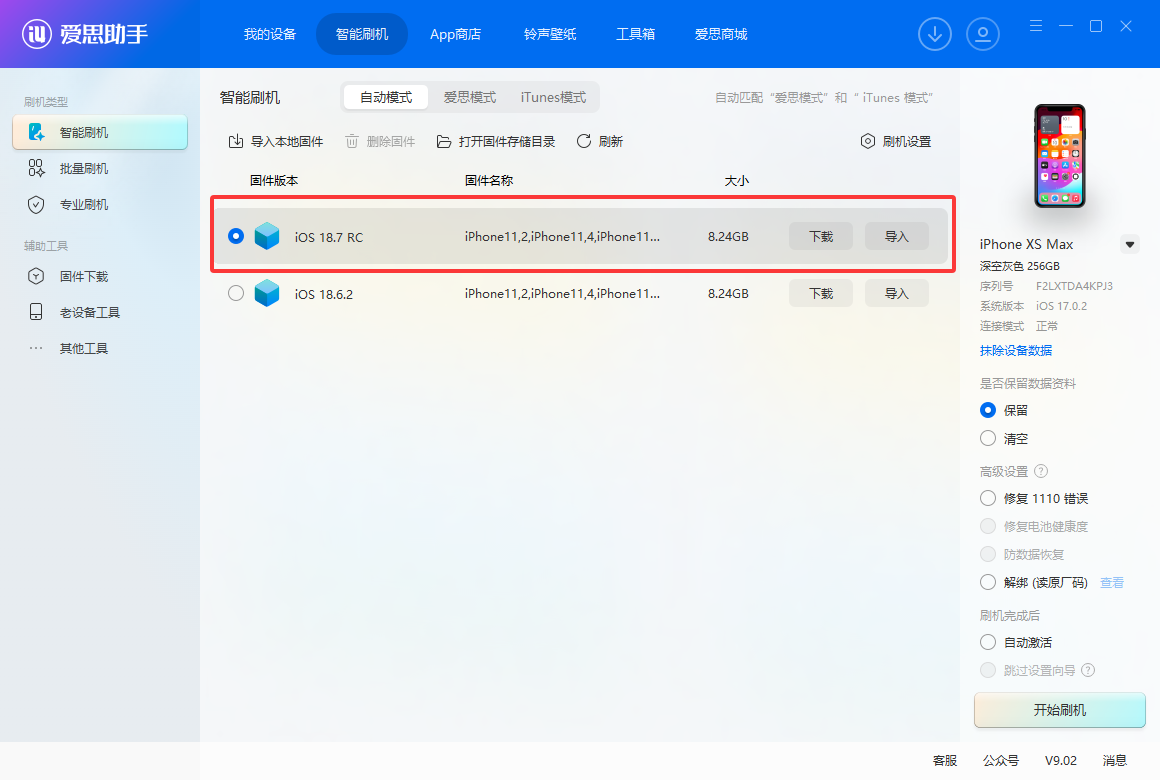Open the hamburger menu in the title bar
1160x780 pixels.
[x=1035, y=26]
